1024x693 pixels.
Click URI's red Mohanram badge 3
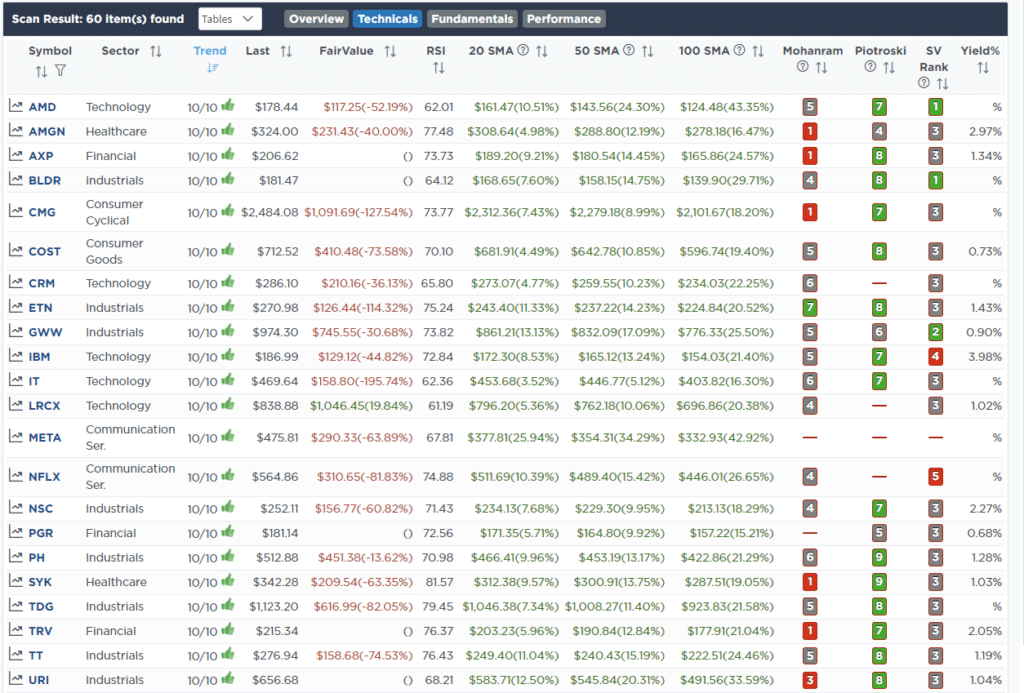[x=810, y=680]
